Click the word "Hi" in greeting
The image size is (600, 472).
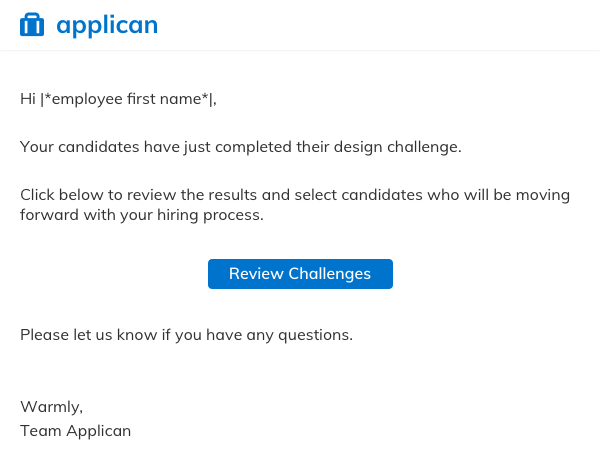point(27,98)
